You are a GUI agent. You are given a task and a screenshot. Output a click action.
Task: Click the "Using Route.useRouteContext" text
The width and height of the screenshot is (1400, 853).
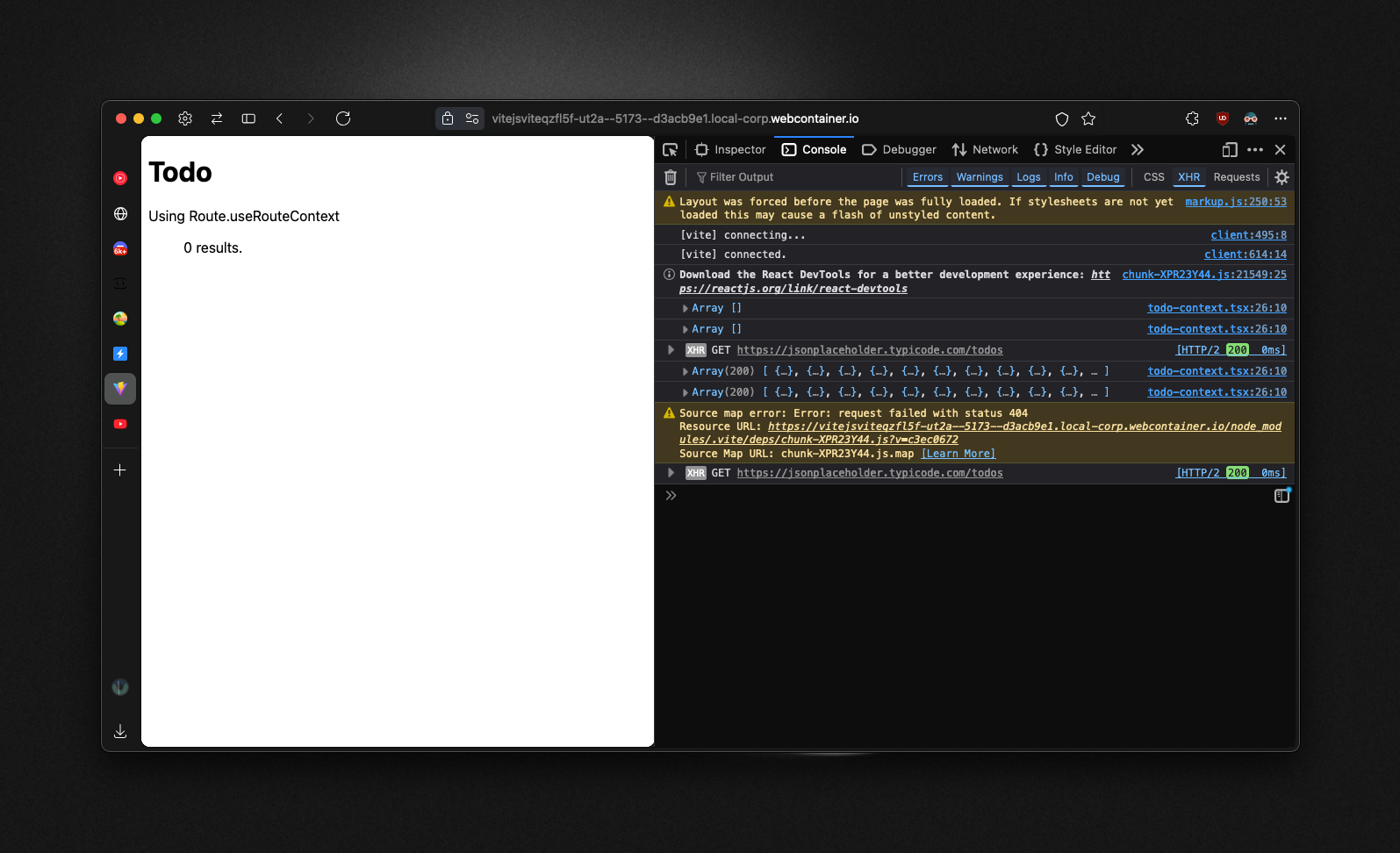(x=244, y=217)
